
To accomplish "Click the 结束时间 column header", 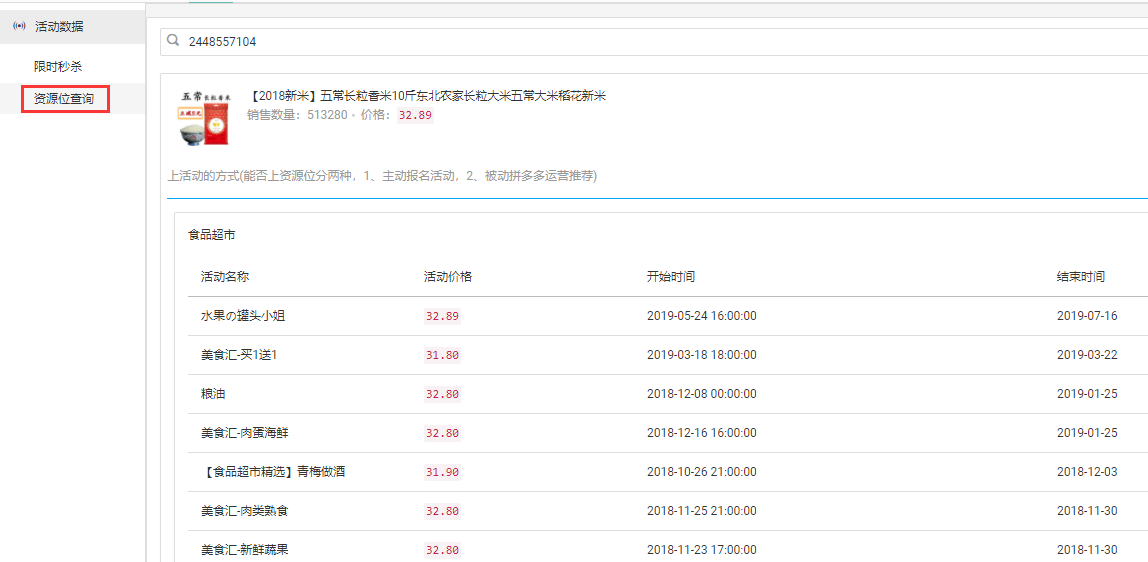I will point(1081,277).
